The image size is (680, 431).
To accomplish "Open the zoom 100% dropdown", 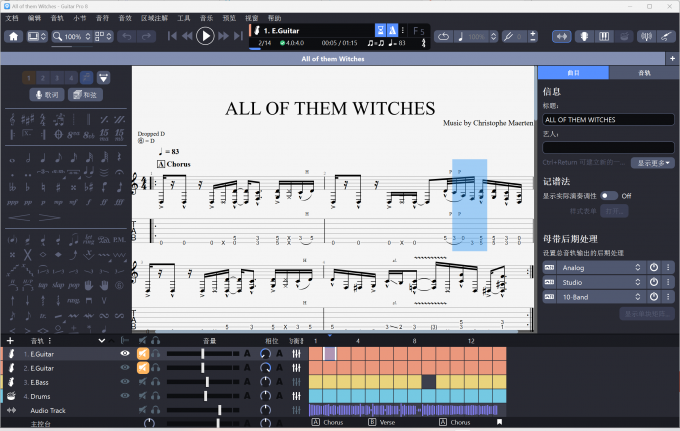I will pos(72,36).
